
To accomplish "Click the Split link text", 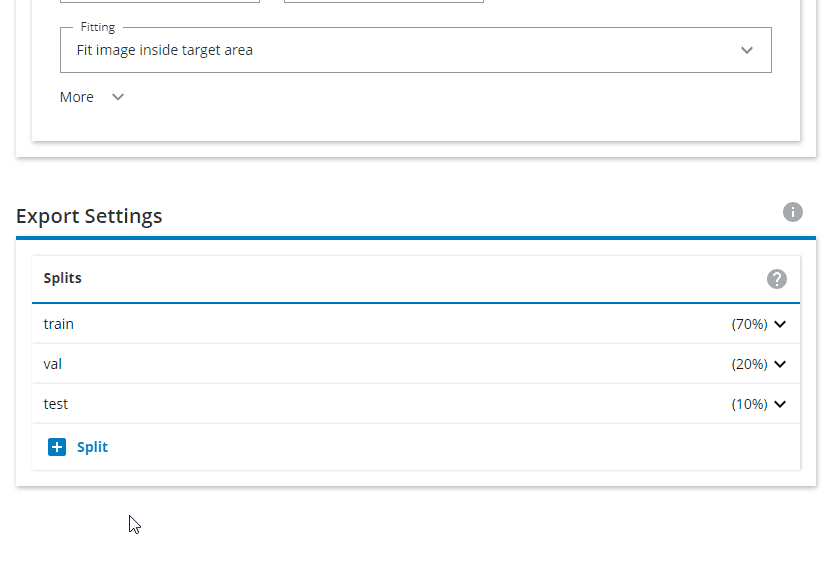I will (x=92, y=447).
